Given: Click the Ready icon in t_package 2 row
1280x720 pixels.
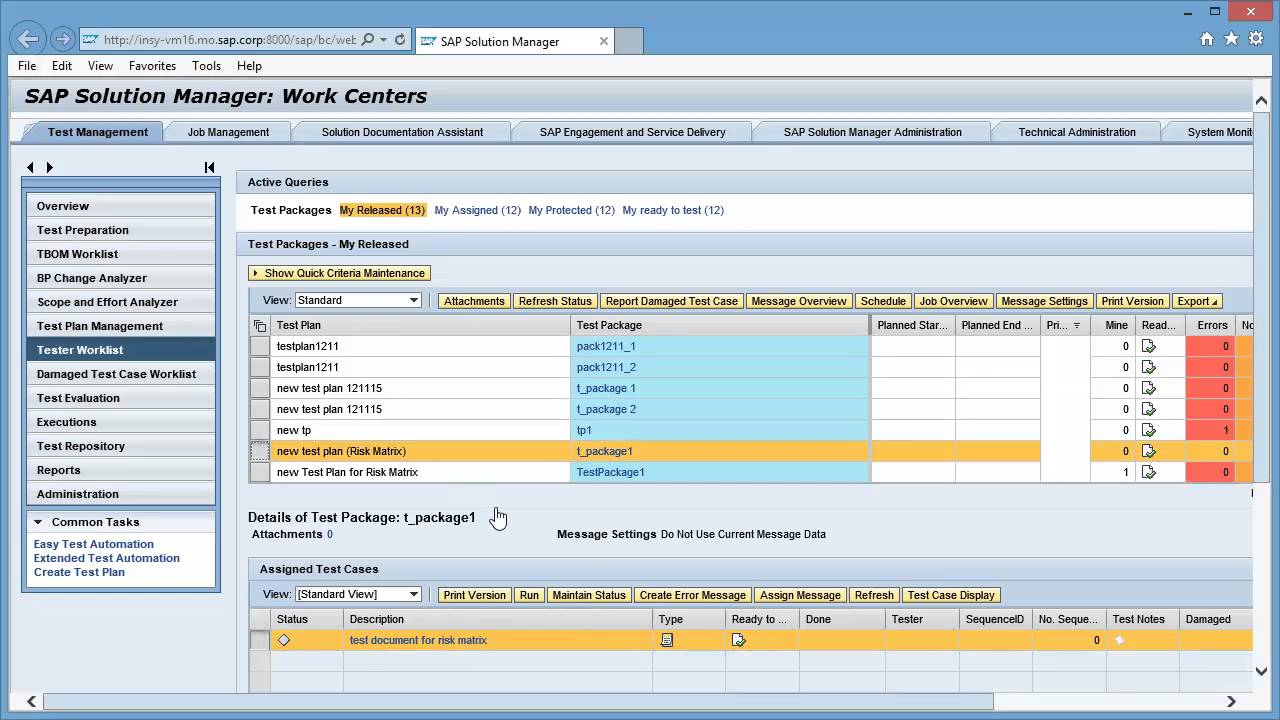Looking at the screenshot, I should [1148, 409].
